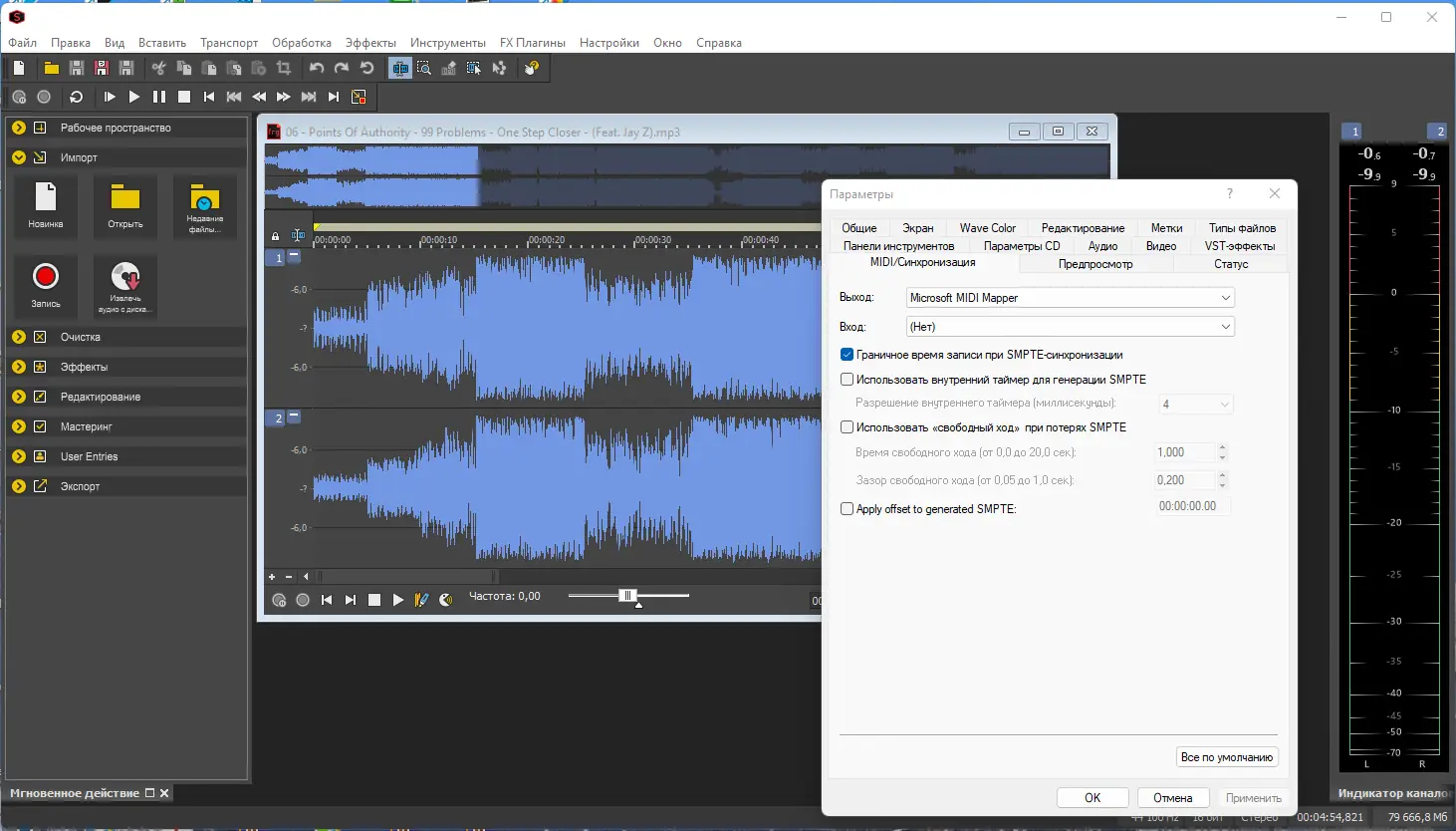Toggle loop playback in the transport toolbar
The height and width of the screenshot is (831, 1456).
pos(76,97)
